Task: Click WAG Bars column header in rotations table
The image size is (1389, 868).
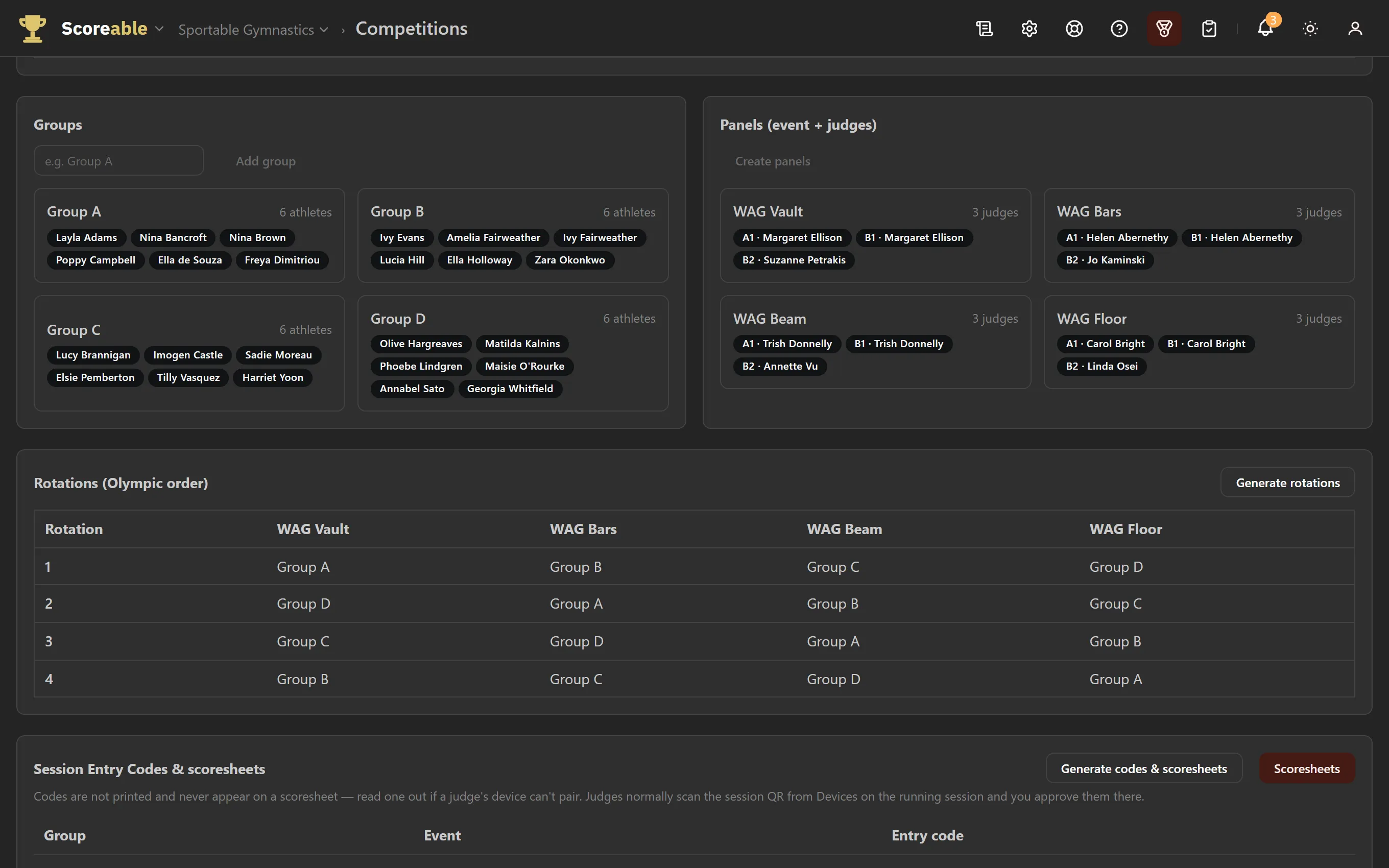Action: point(583,529)
